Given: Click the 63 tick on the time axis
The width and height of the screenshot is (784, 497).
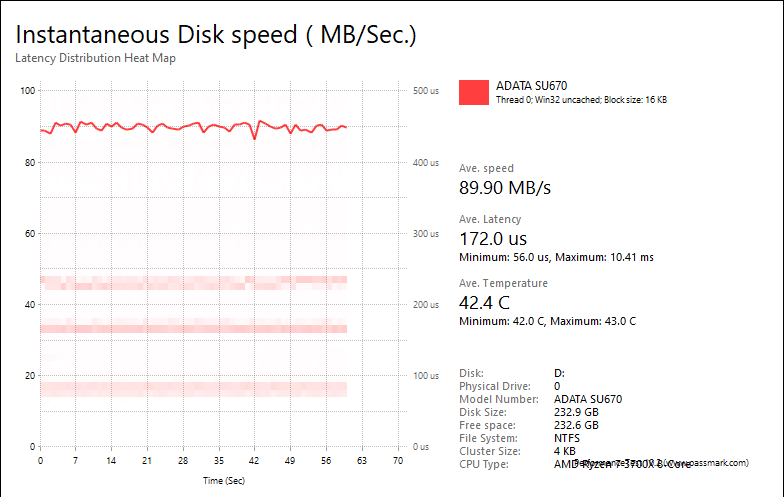Looking at the screenshot, I should 362,460.
